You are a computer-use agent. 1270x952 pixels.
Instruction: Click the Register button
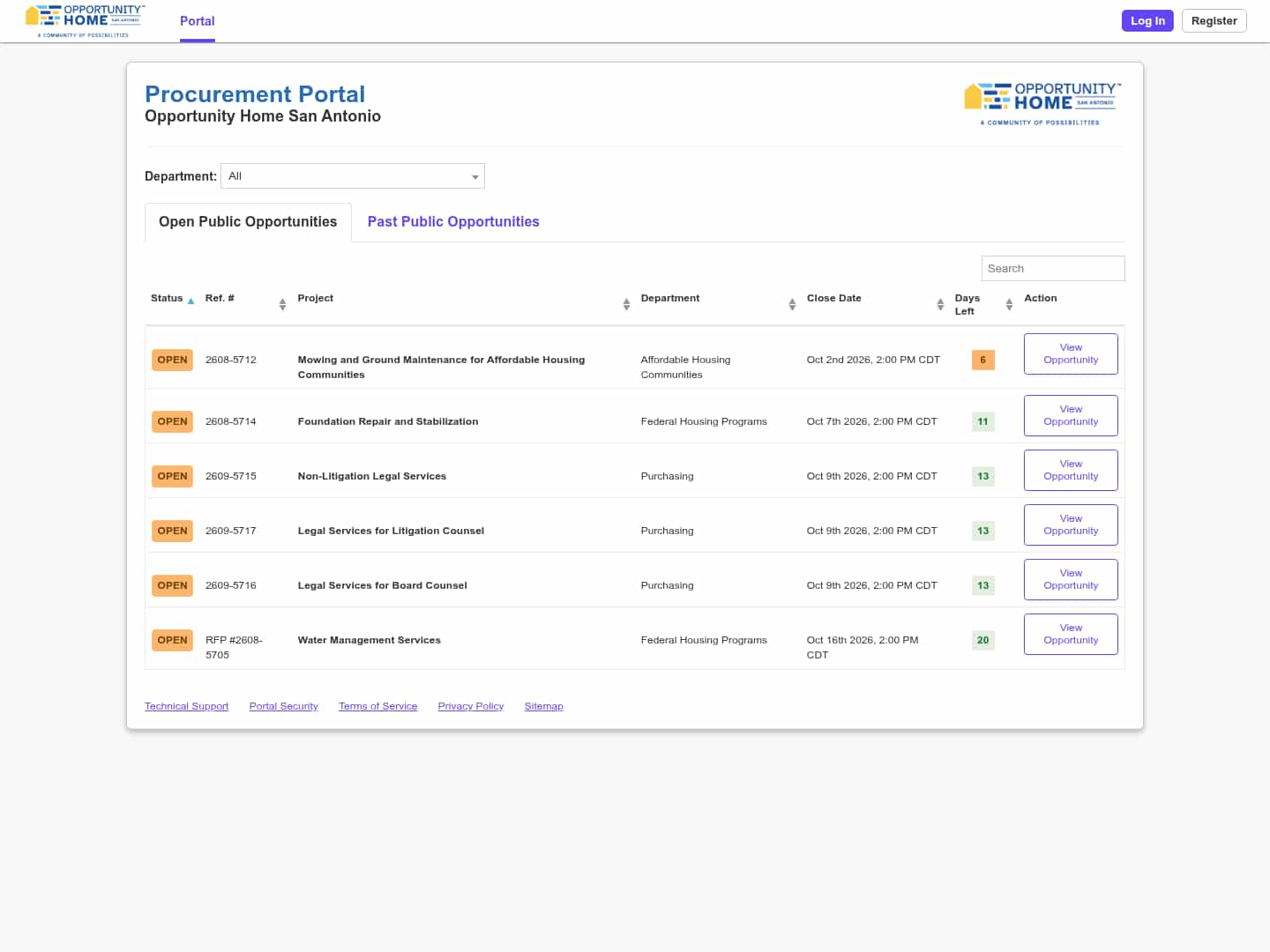tap(1214, 21)
